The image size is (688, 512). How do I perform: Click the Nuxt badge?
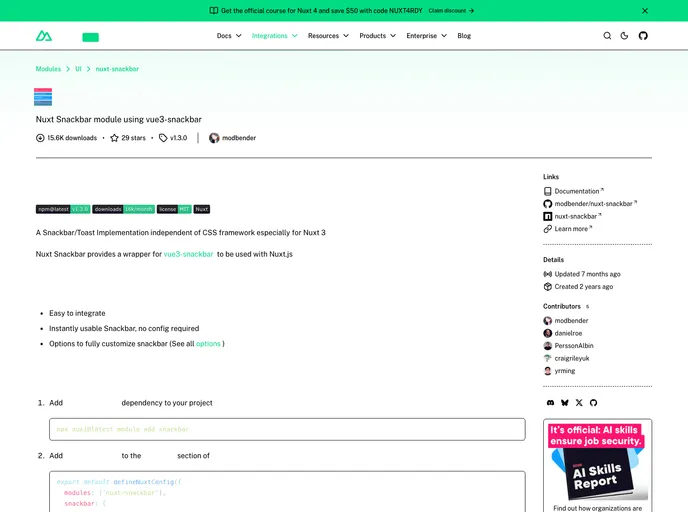(x=202, y=209)
